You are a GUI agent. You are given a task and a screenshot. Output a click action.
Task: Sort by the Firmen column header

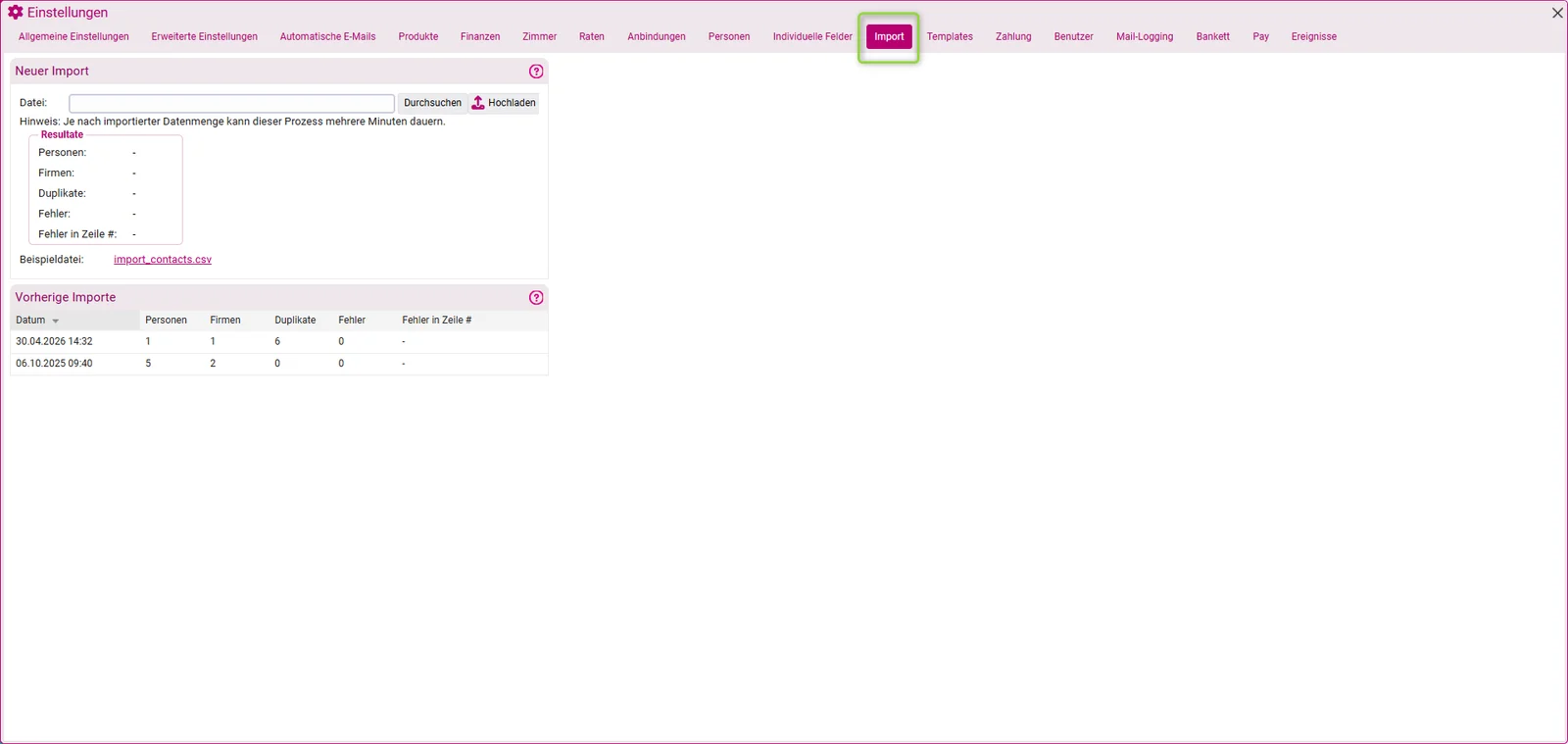[x=225, y=321]
